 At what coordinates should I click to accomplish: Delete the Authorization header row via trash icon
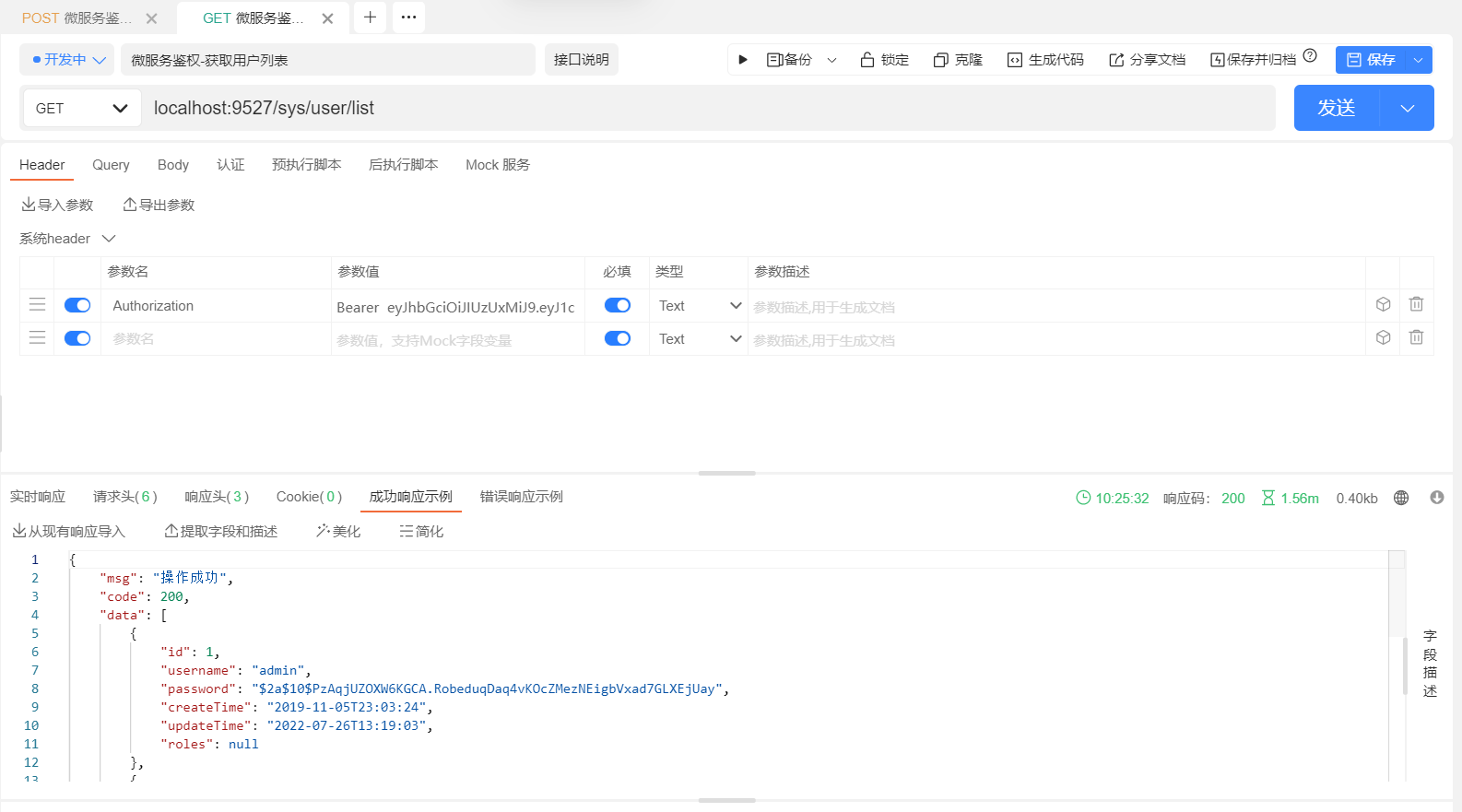[1416, 304]
